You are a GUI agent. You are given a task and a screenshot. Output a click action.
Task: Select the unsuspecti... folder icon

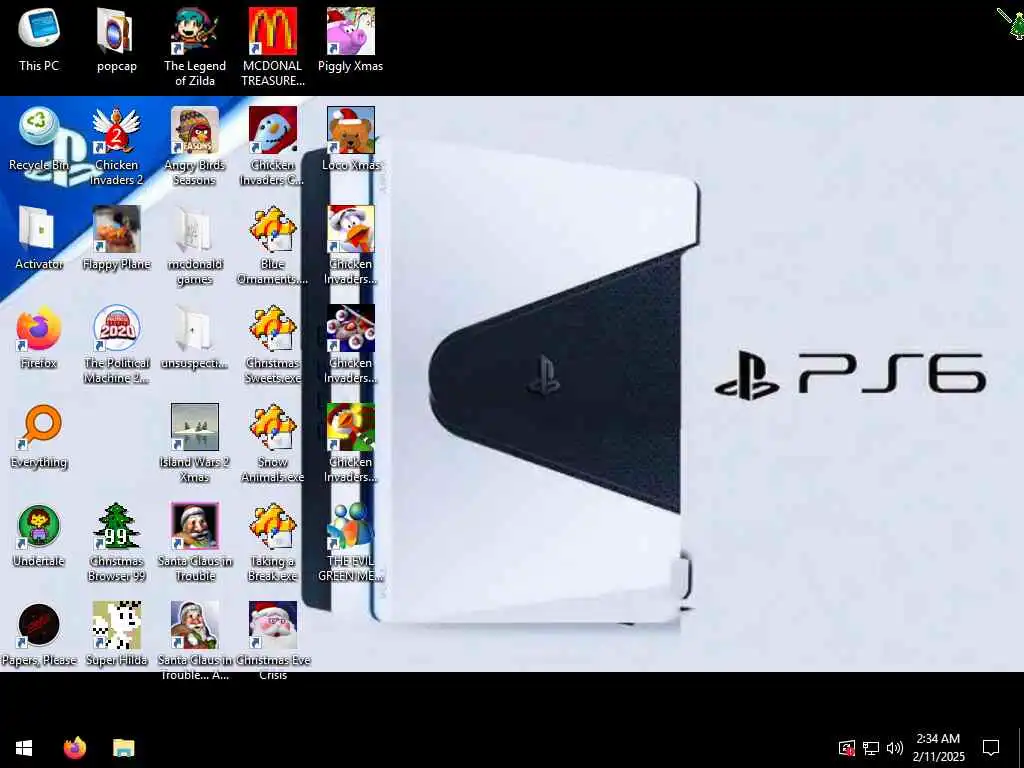click(x=195, y=328)
